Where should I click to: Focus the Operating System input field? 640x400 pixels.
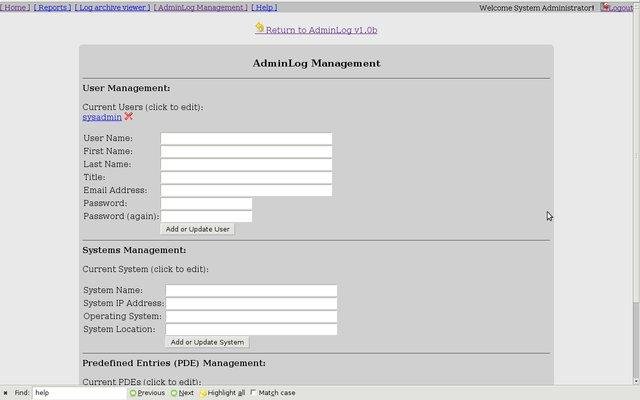[251, 316]
